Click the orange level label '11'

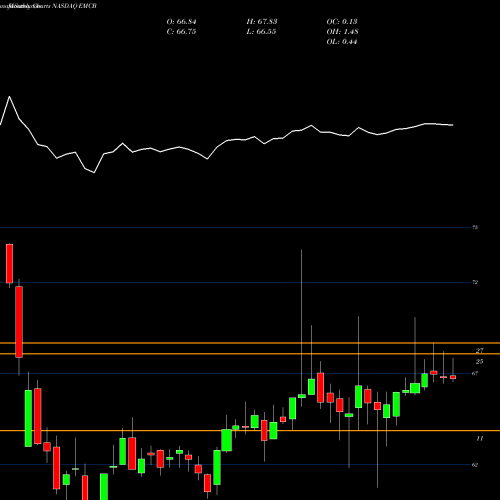479,439
